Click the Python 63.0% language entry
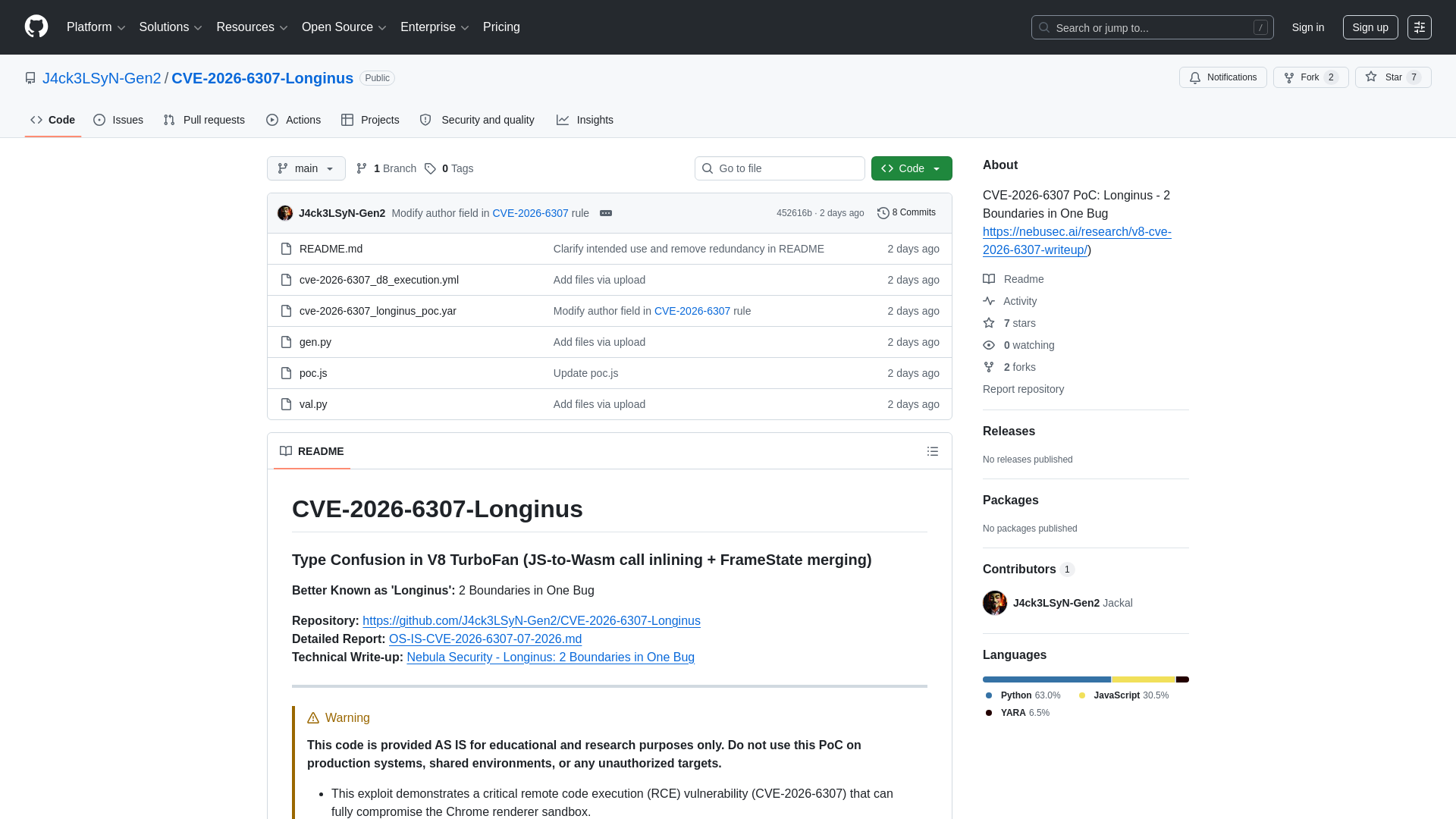The image size is (1456, 819). (1023, 695)
